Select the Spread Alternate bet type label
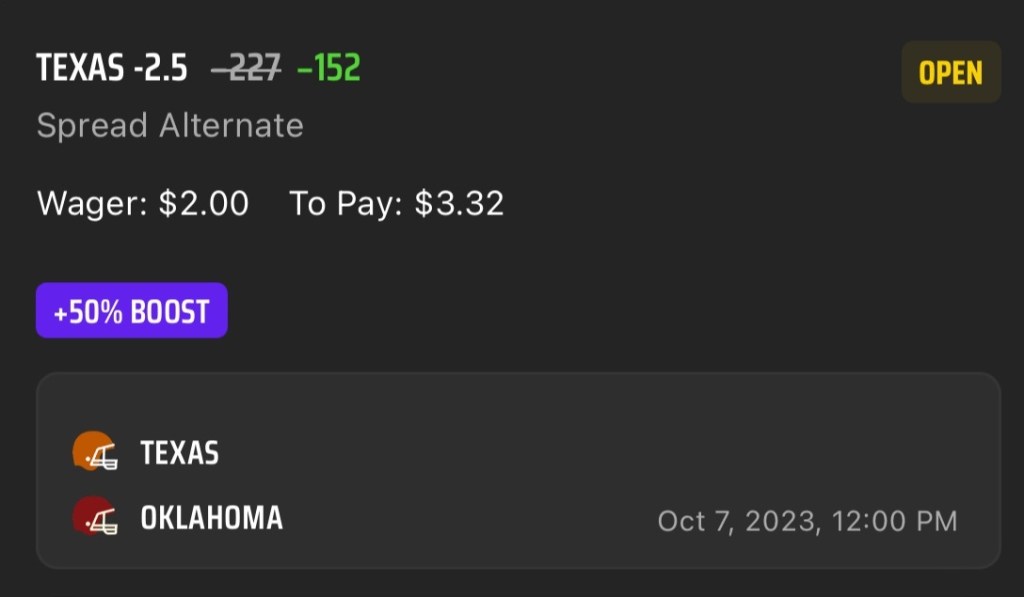 [x=170, y=125]
